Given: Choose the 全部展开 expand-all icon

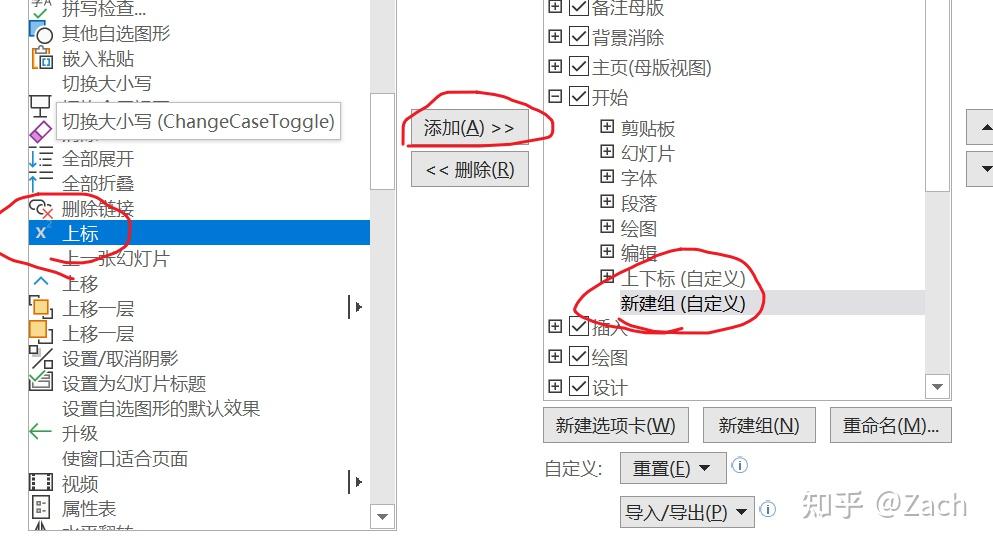Looking at the screenshot, I should pyautogui.click(x=41, y=158).
